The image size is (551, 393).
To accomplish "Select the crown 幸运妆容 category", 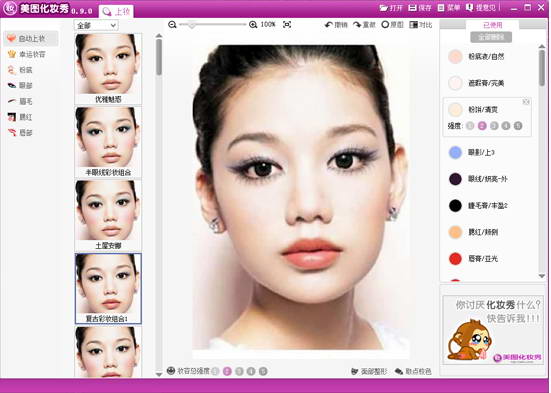I will click(x=27, y=54).
